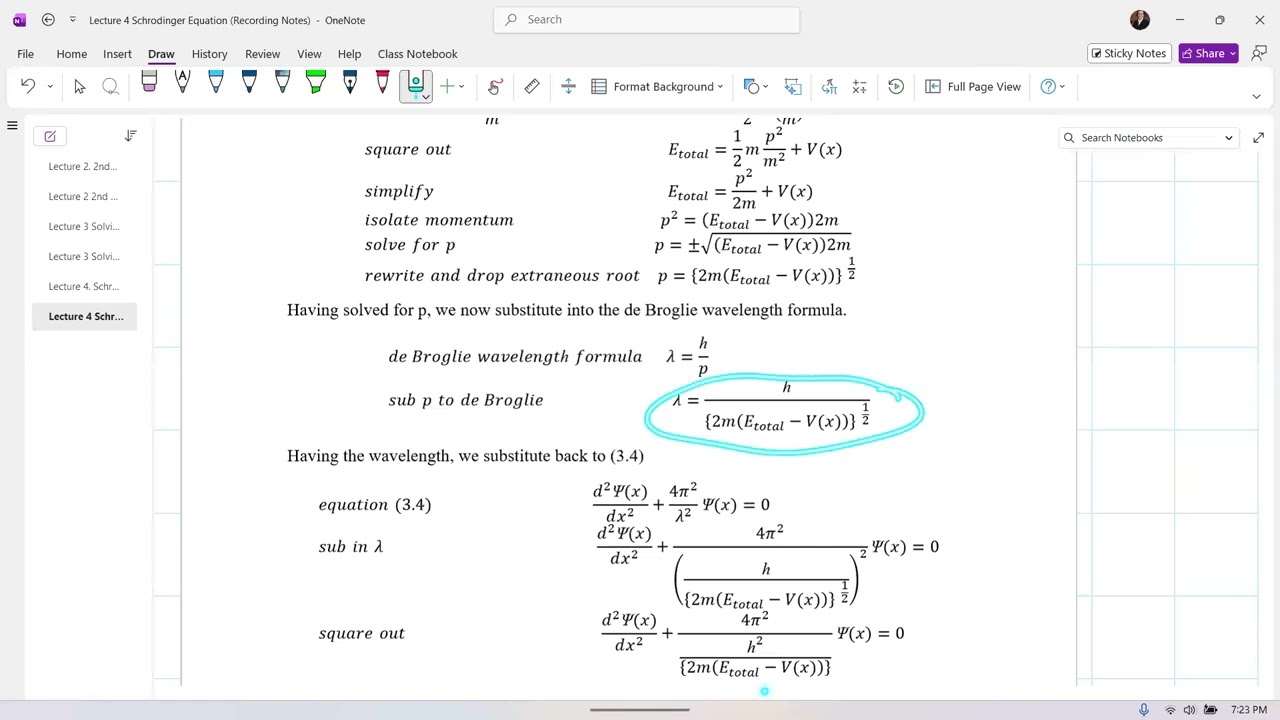Open the clock showing 7:23 PM

click(x=1249, y=710)
